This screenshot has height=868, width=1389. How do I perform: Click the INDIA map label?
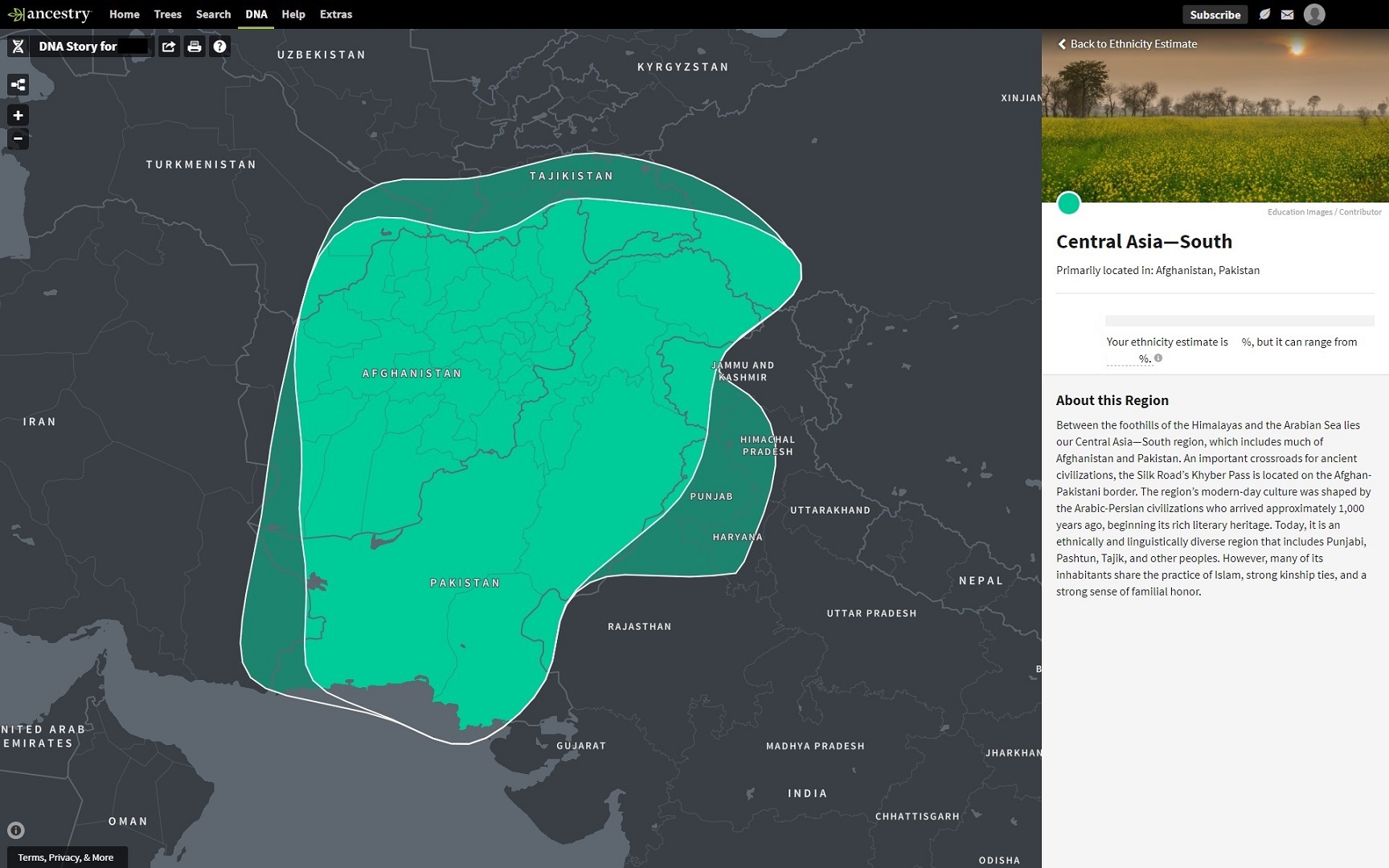(807, 794)
